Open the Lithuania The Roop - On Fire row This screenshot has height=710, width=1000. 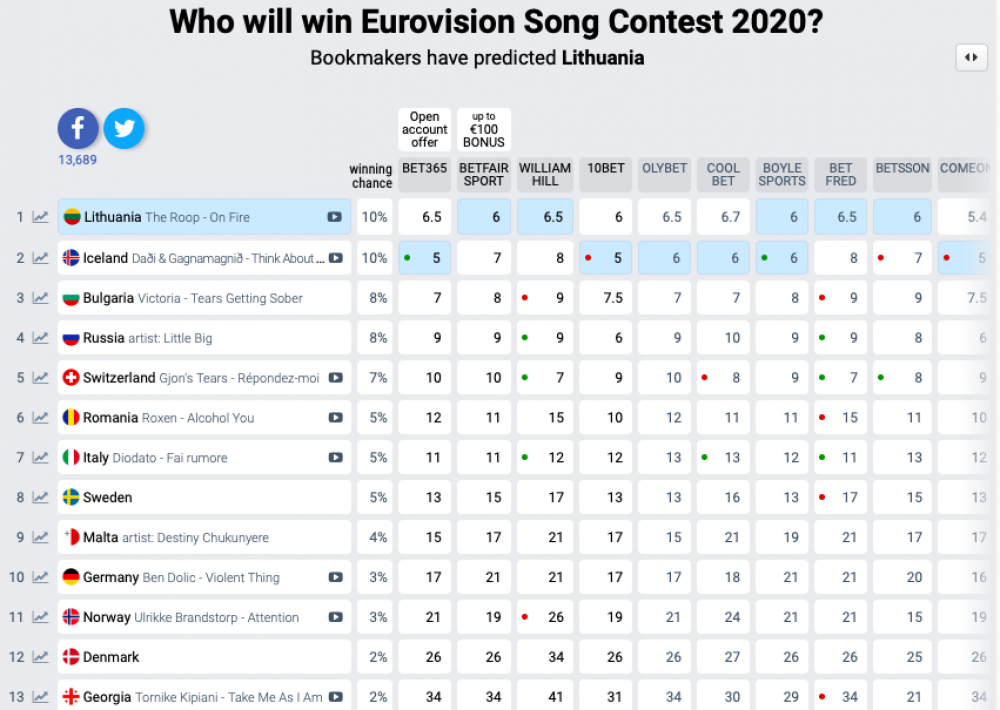point(204,217)
